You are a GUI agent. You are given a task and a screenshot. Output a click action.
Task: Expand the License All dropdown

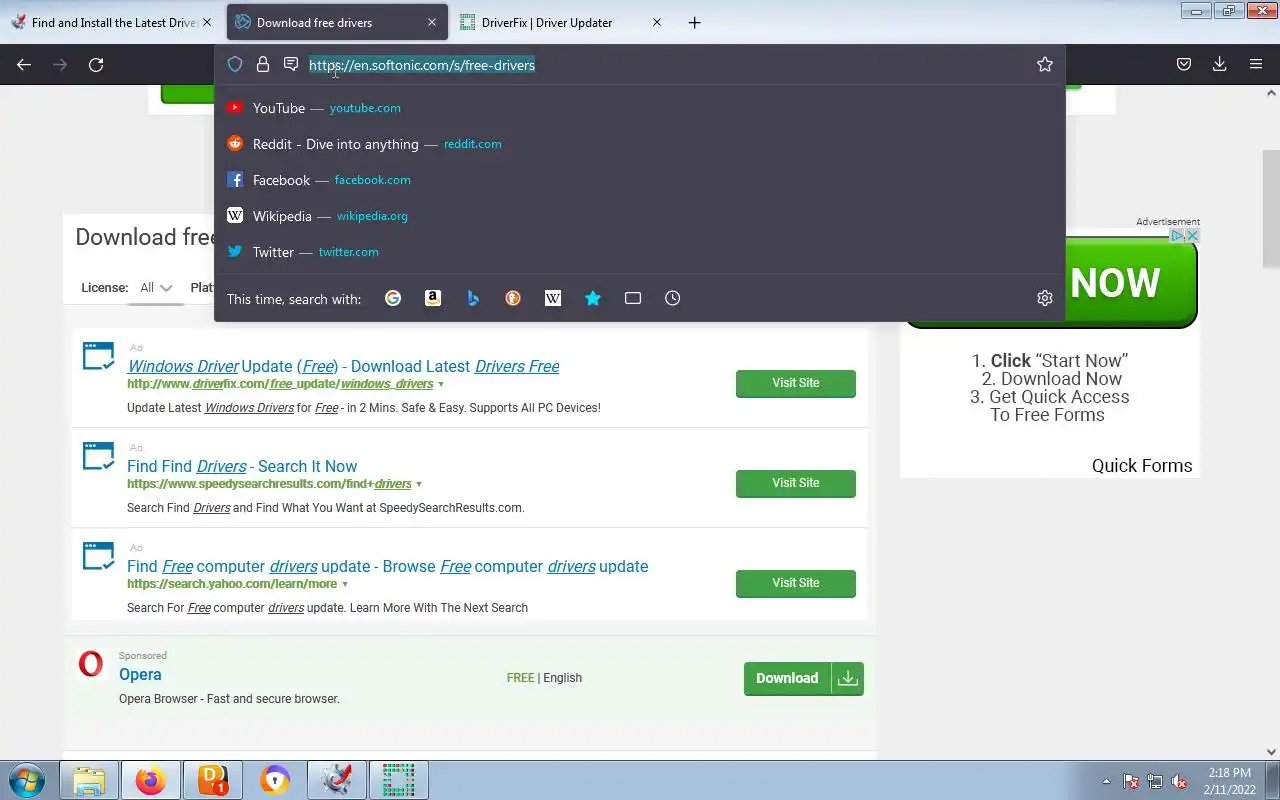(155, 288)
